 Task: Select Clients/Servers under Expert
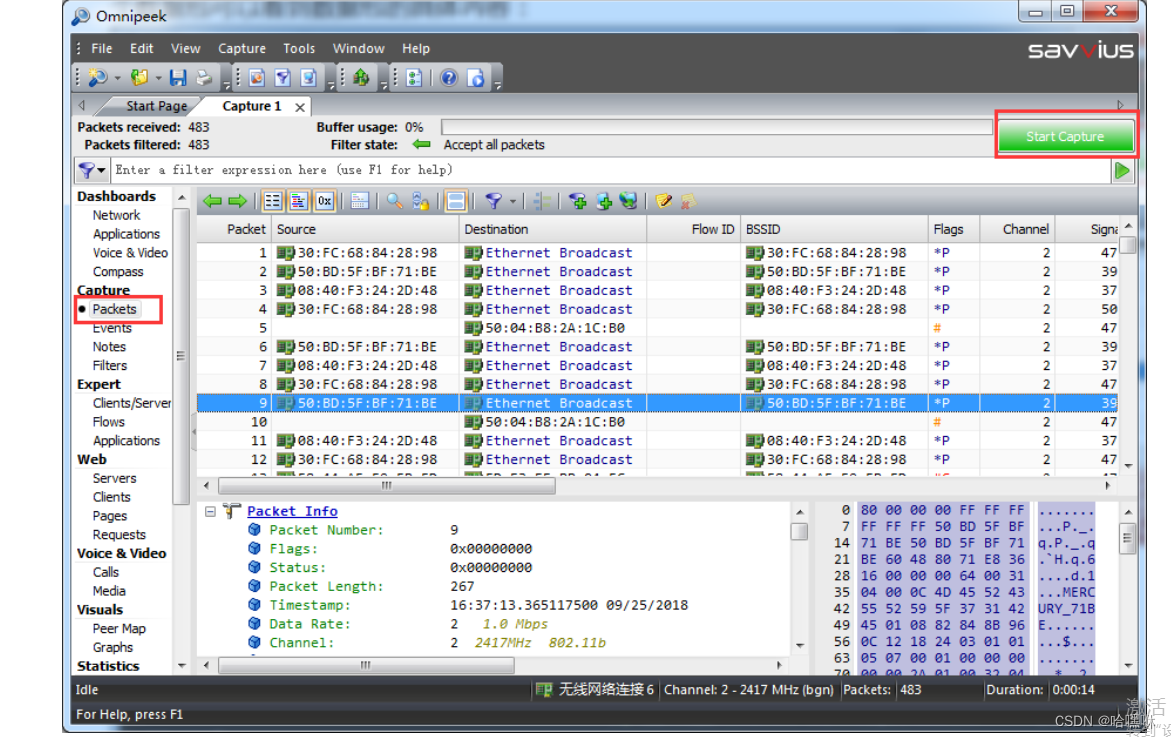pos(131,403)
